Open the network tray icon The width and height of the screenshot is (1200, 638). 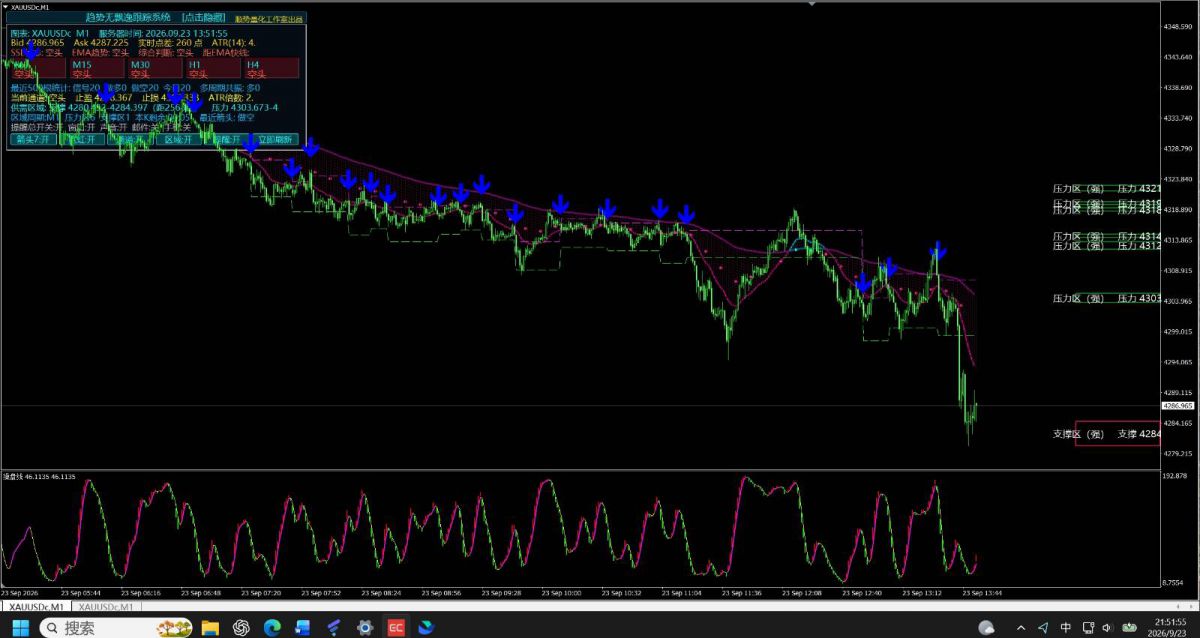click(x=1088, y=628)
